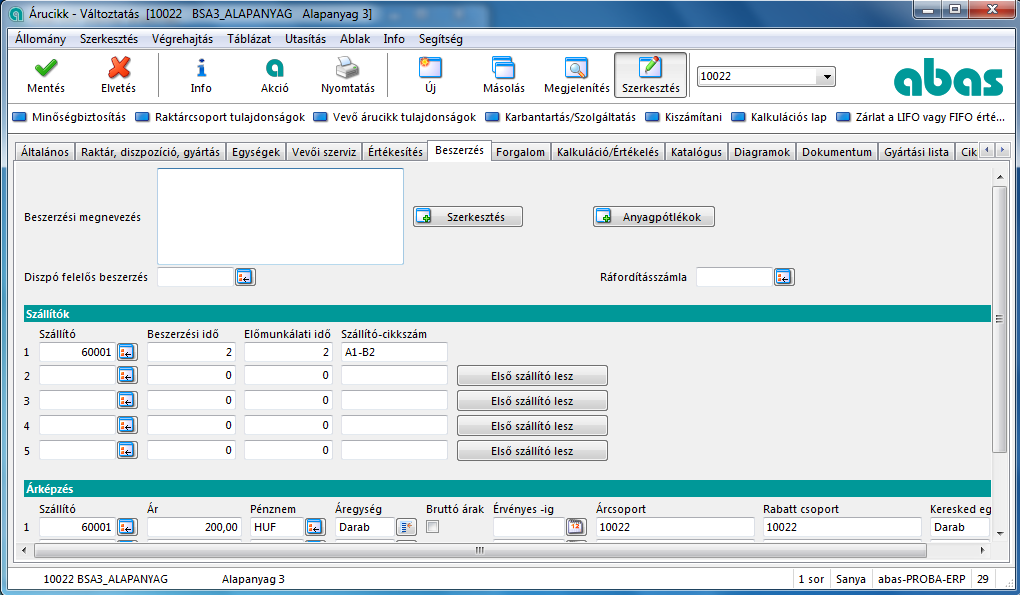The height and width of the screenshot is (595, 1020).
Task: Click abas-PROBA-ERP in the status bar
Action: pos(921,579)
